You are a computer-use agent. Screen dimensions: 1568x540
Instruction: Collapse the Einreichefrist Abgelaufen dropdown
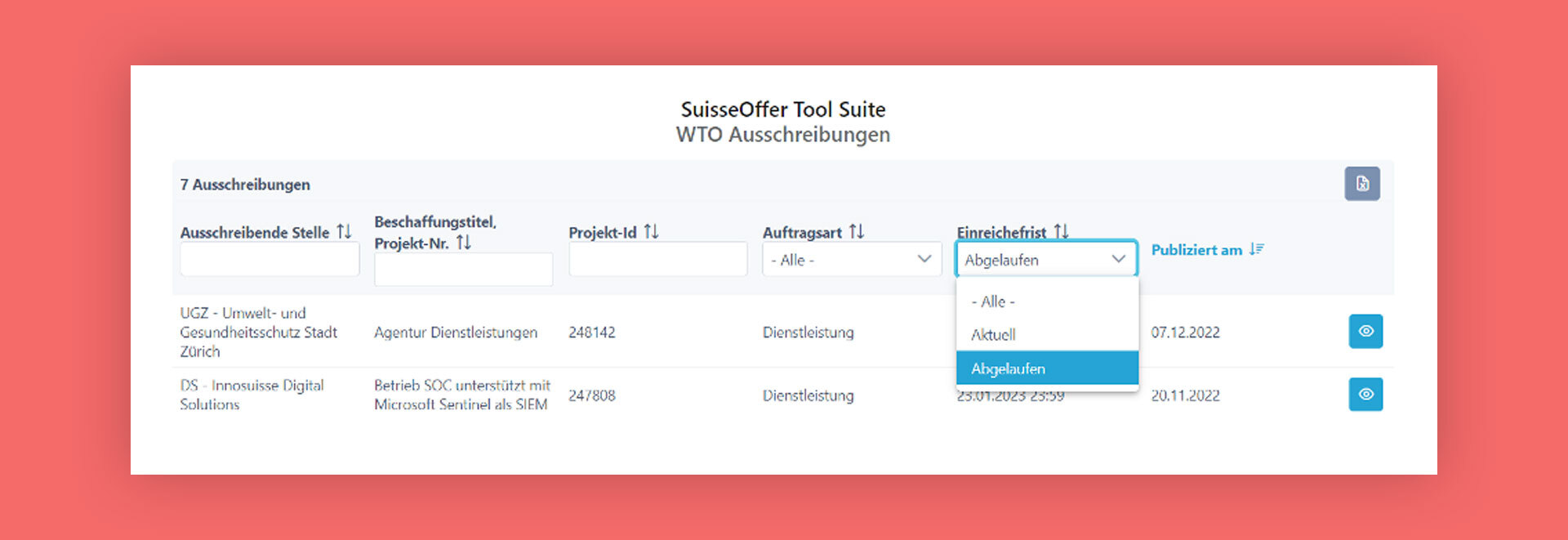coord(1046,260)
